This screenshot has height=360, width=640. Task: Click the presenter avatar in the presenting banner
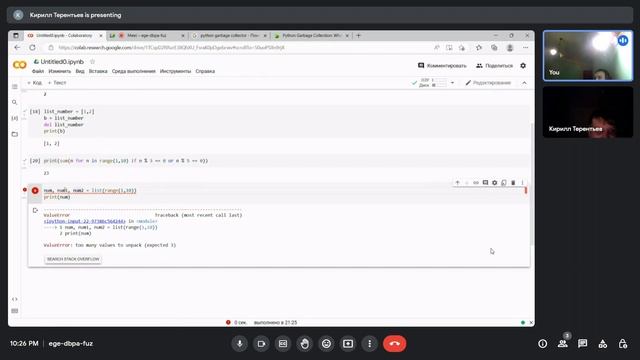point(18,15)
